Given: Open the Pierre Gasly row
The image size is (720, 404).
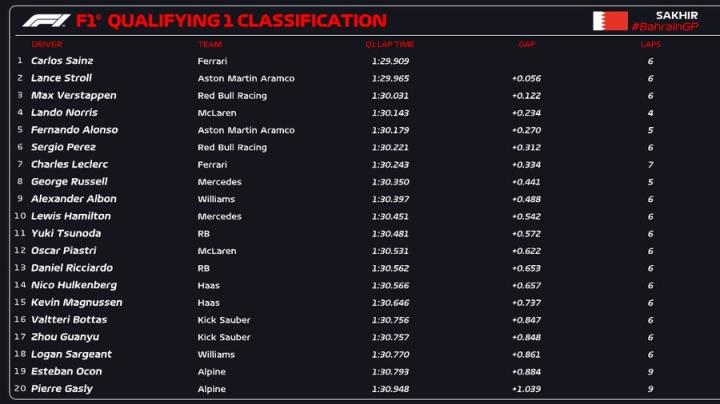Looking at the screenshot, I should tap(62, 388).
